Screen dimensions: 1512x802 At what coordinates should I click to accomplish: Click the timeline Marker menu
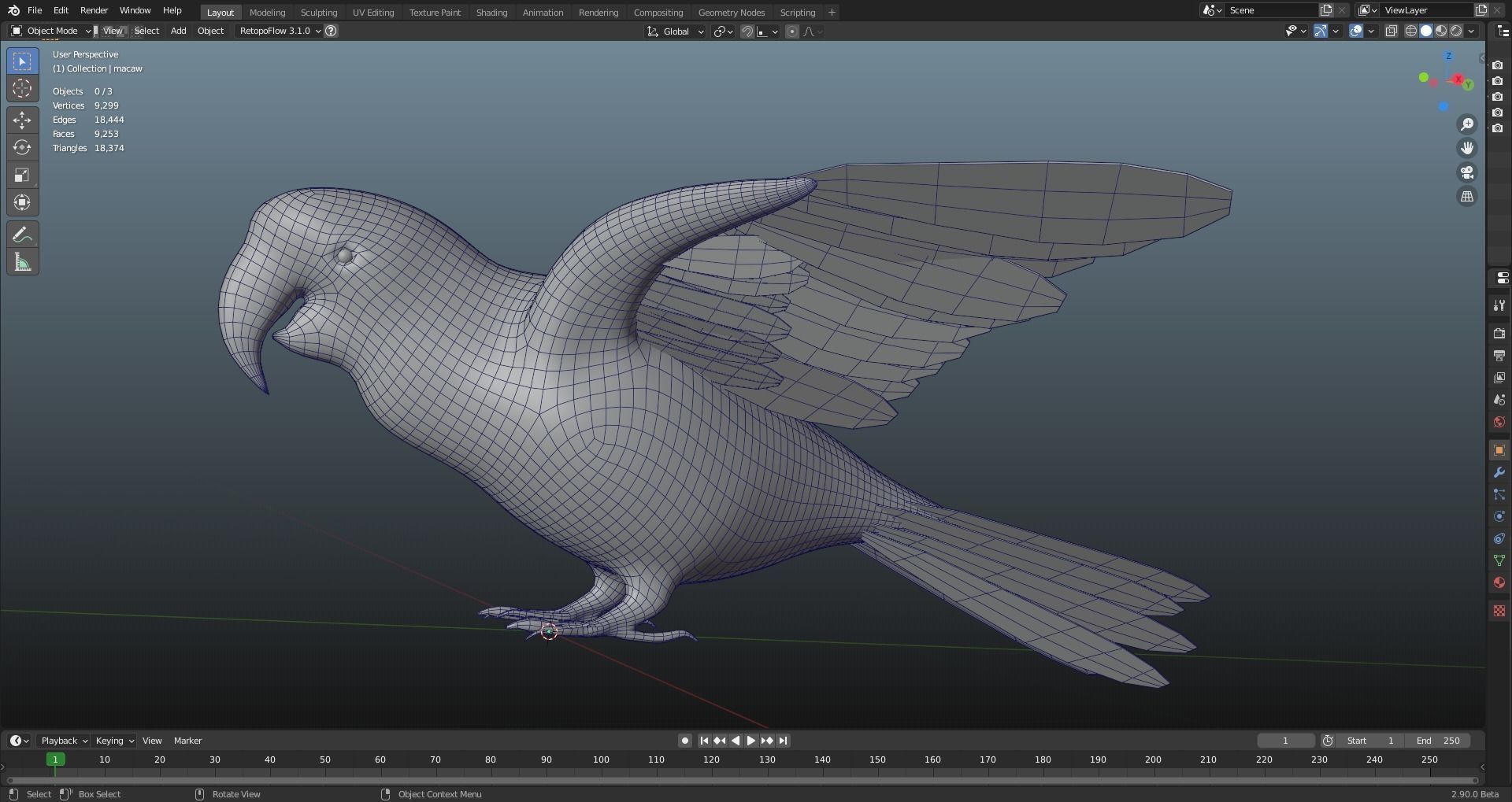[187, 741]
